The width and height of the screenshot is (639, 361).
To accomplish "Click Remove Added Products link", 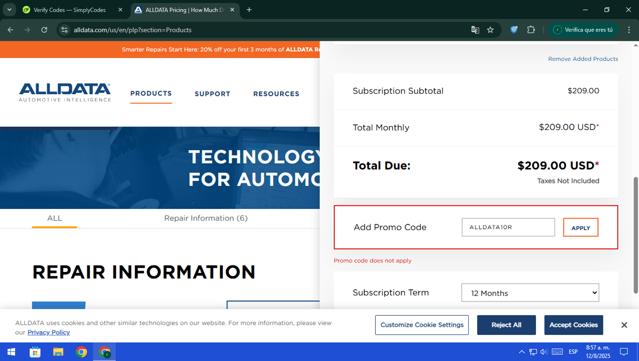I will click(583, 59).
